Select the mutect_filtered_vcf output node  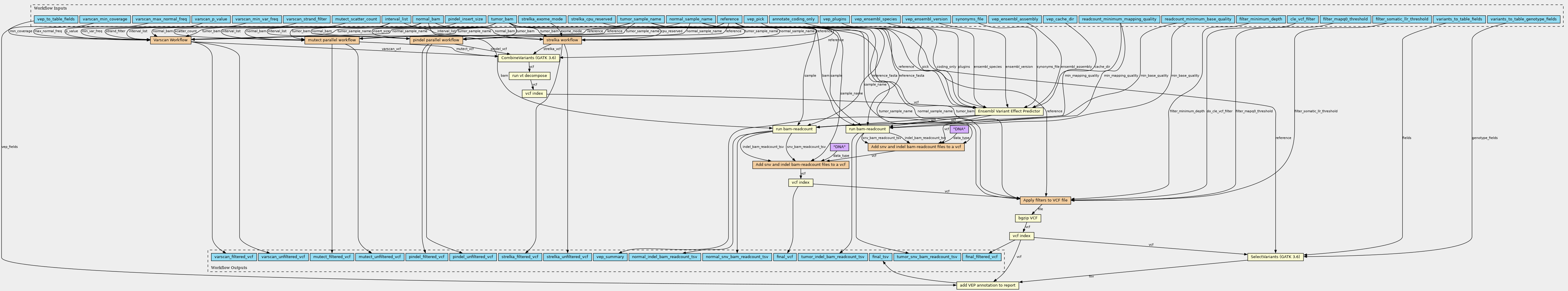332,257
